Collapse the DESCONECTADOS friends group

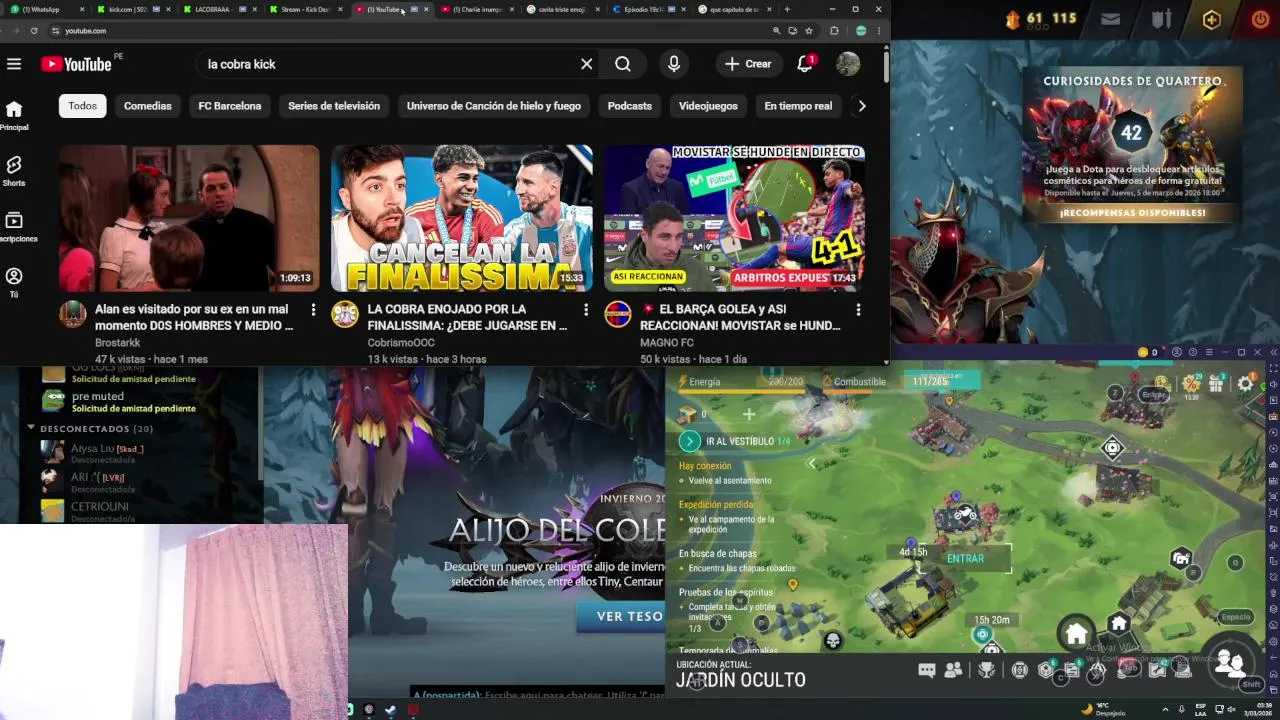tap(31, 428)
